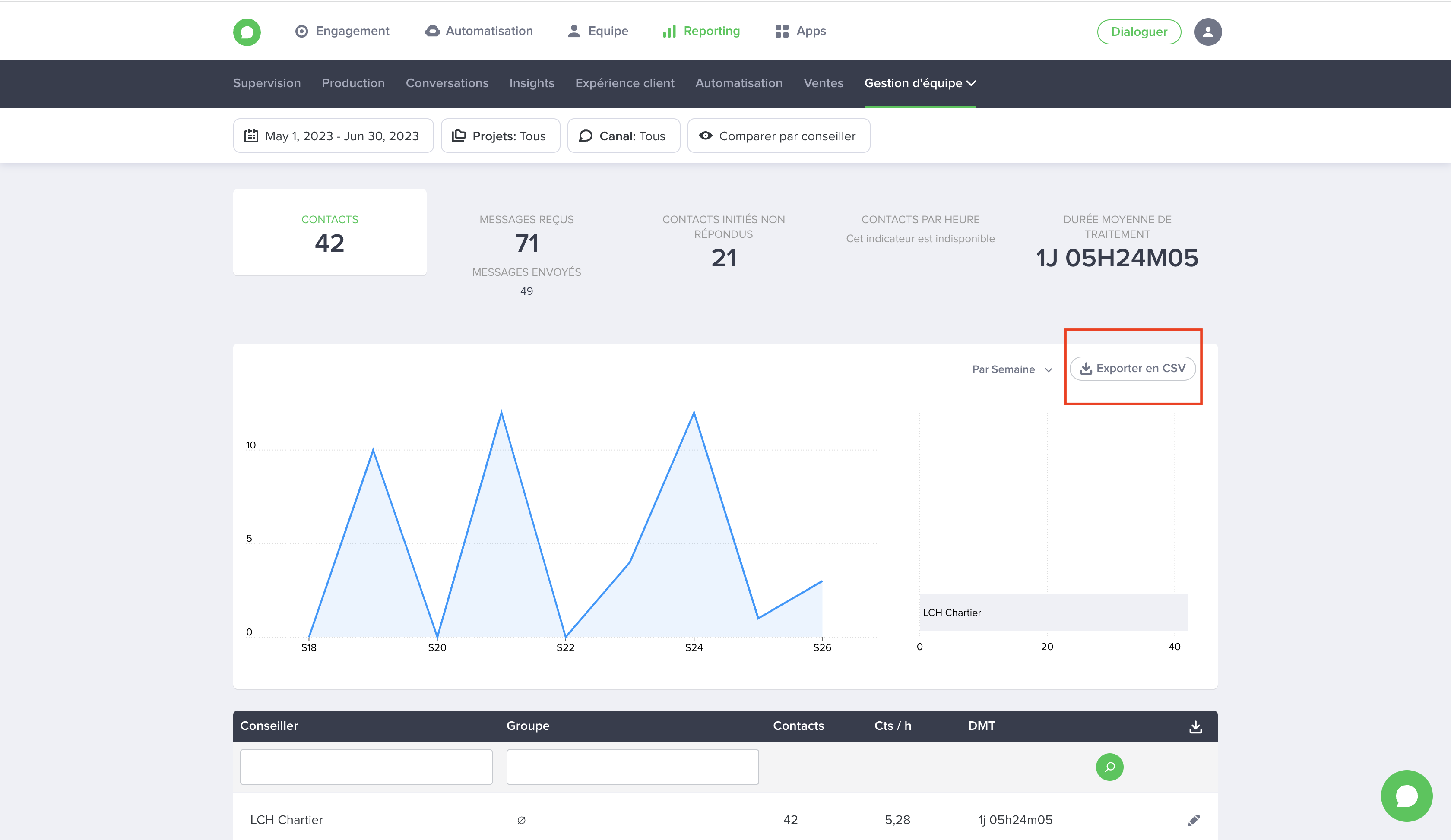Expand the Par Semaine dropdown
Screen dimensions: 1451x840
pos(1012,369)
